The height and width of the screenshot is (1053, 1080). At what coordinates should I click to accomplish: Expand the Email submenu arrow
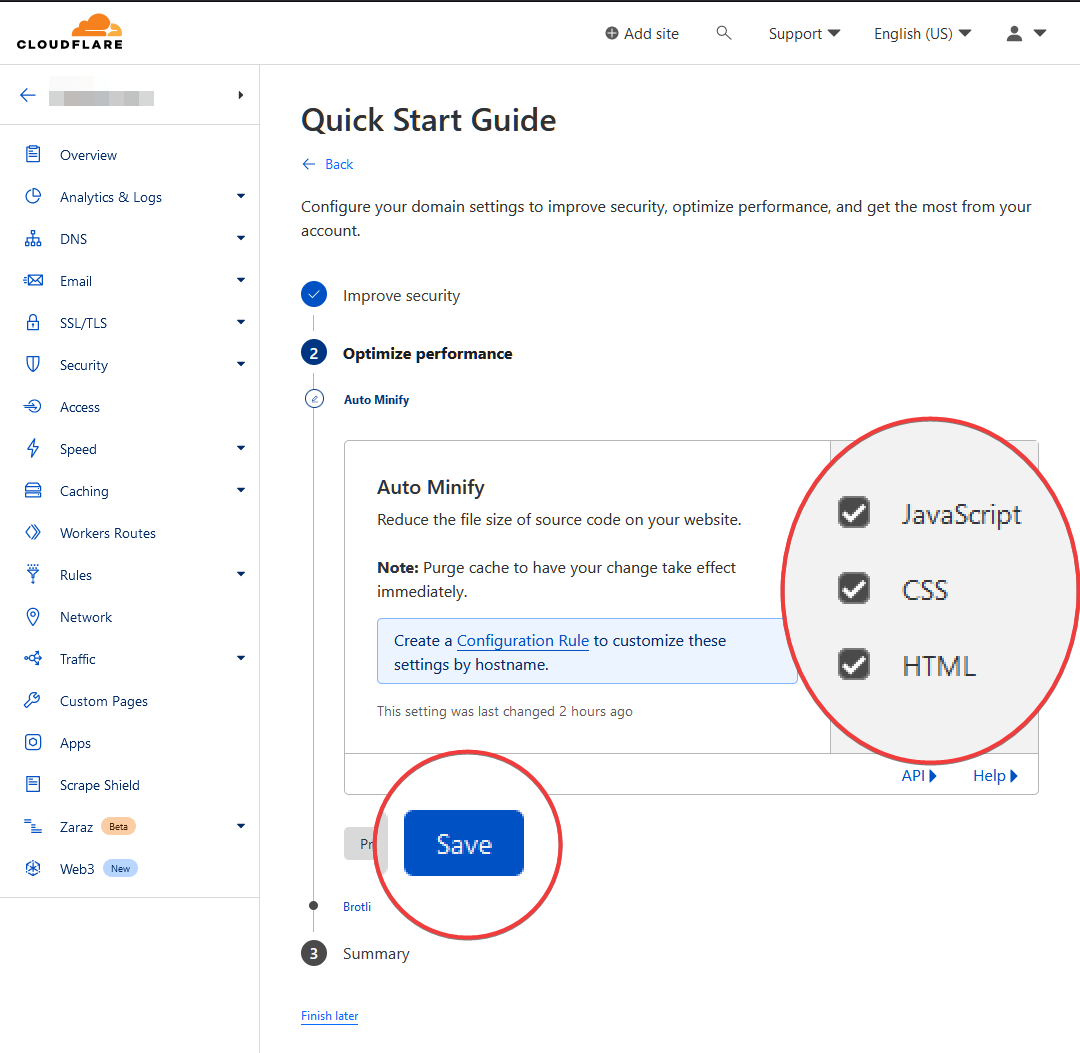(x=240, y=280)
